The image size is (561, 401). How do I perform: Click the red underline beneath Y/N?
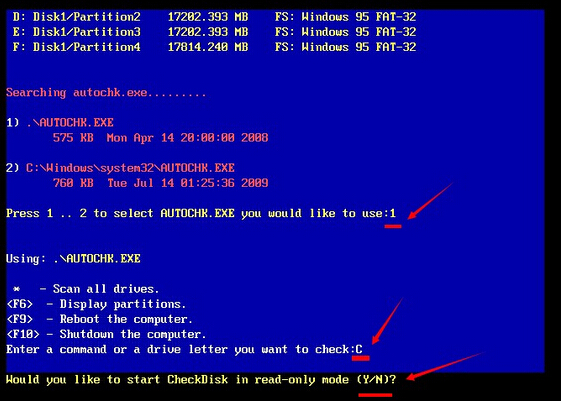click(x=375, y=395)
